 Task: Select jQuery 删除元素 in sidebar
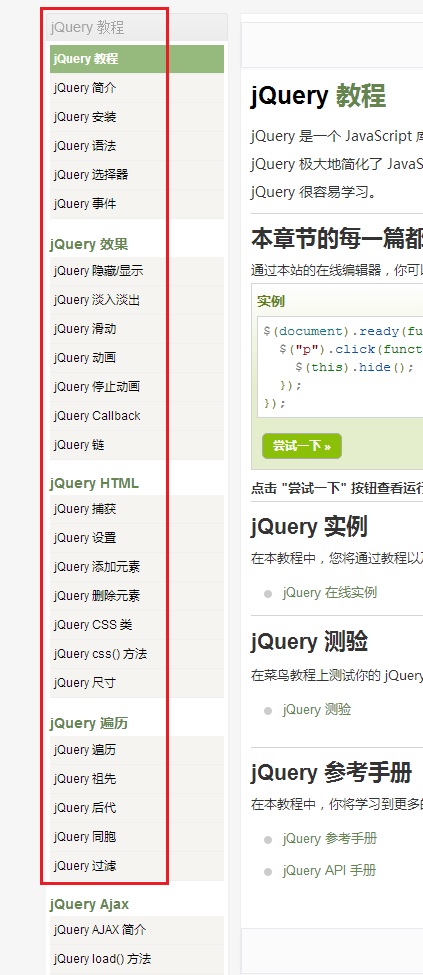point(137,596)
